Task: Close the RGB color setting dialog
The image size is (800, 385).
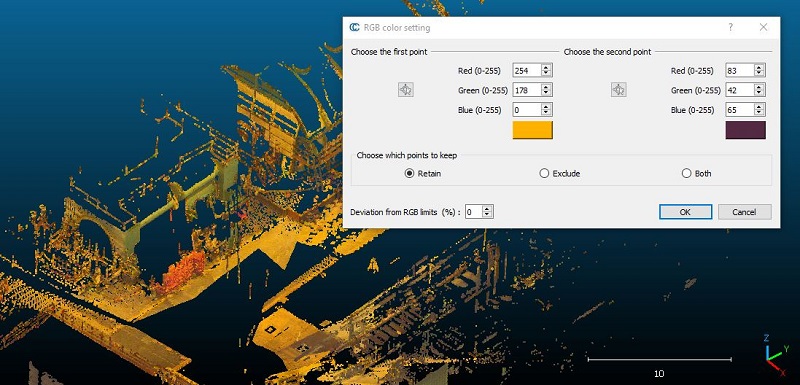Action: click(x=763, y=28)
